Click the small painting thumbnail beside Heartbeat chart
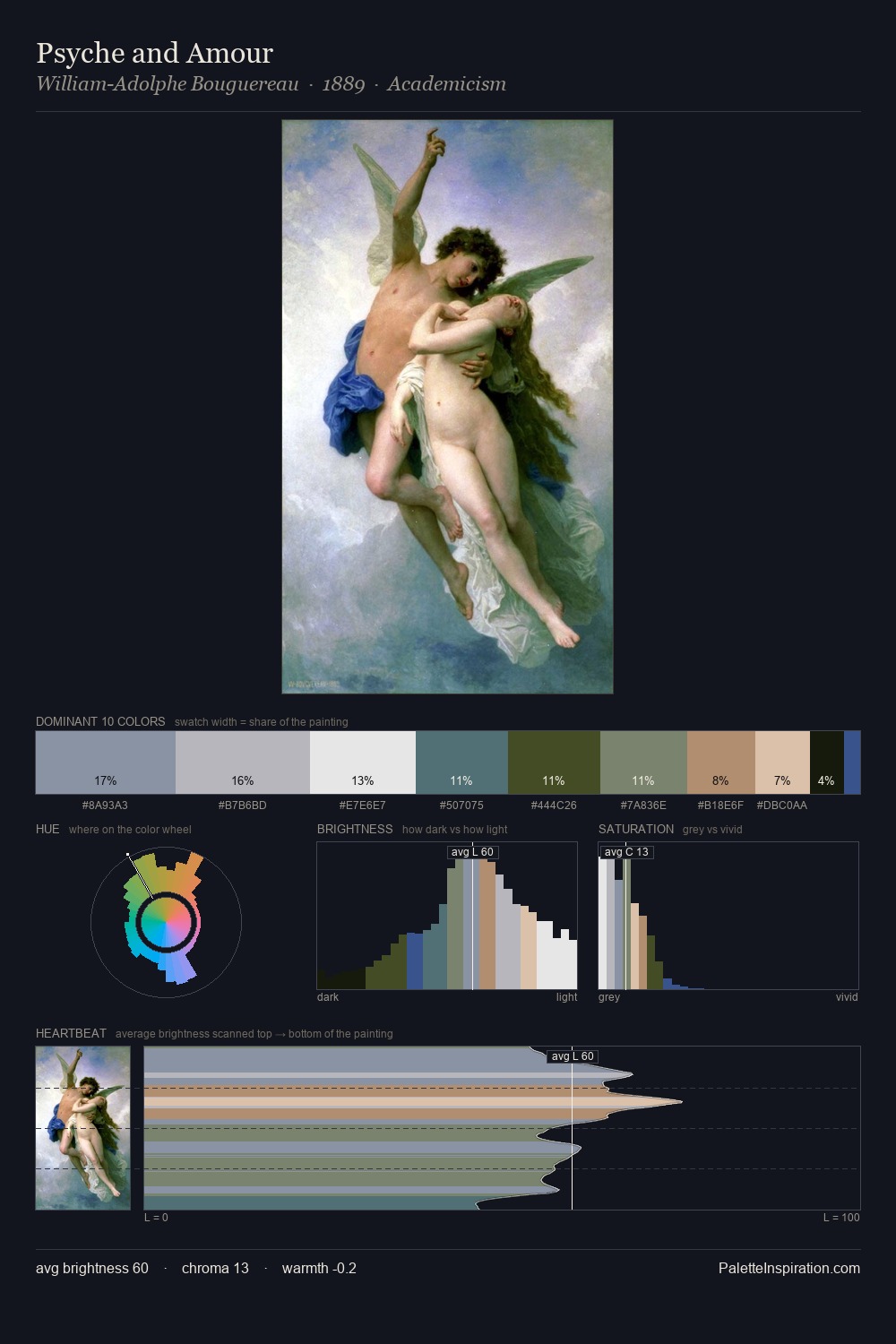This screenshot has width=896, height=1344. click(x=82, y=1128)
